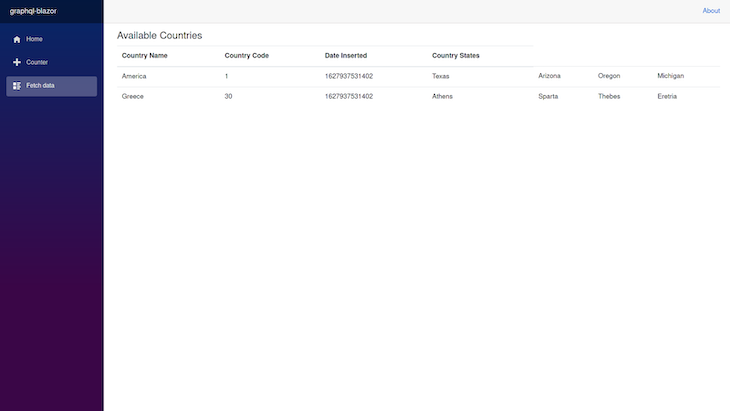
Task: Click the Available Countries heading
Action: pyautogui.click(x=159, y=35)
